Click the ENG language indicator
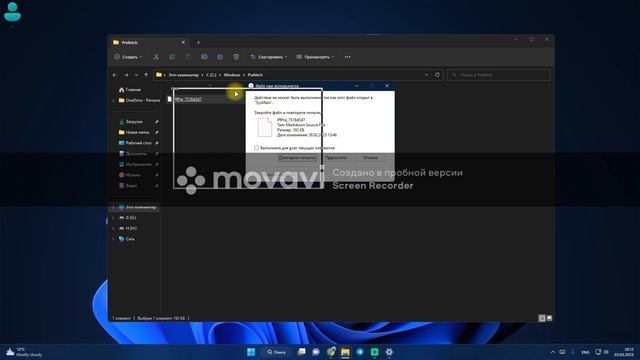This screenshot has height=360, width=640. 585,352
